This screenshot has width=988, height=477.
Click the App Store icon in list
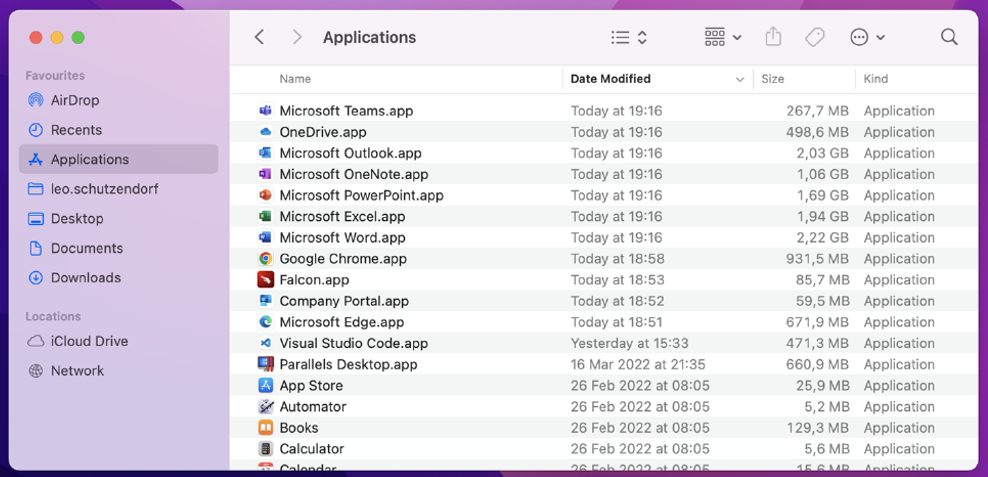[x=265, y=386]
